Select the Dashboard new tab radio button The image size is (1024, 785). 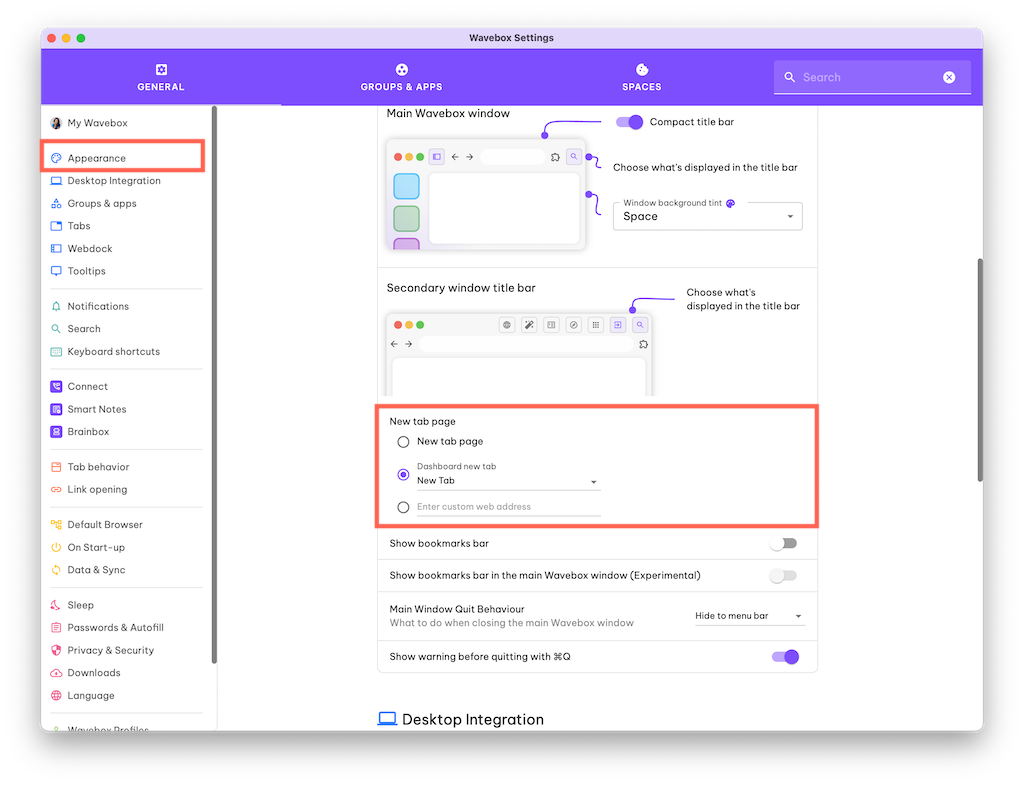coord(404,475)
